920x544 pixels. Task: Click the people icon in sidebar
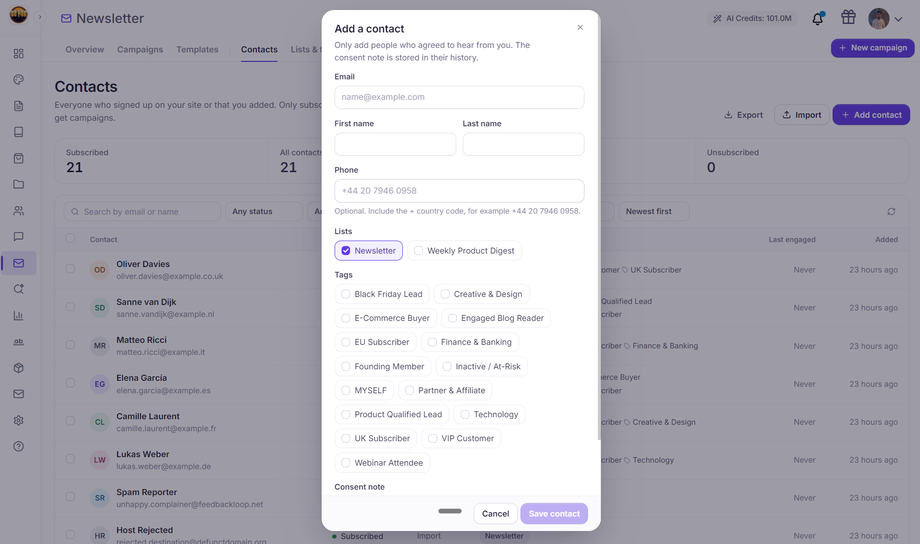19,211
